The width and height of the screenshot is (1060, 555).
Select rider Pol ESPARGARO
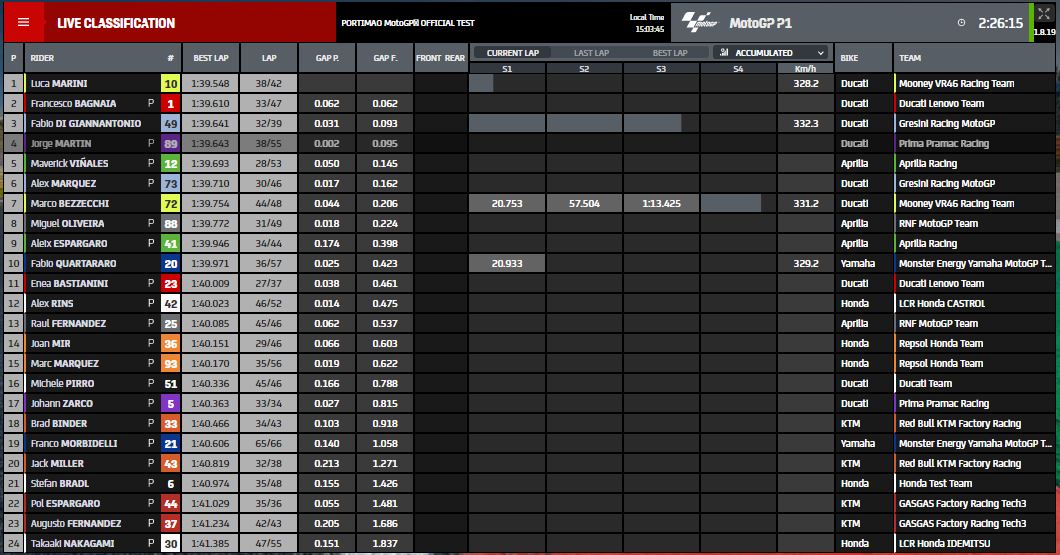(65, 504)
